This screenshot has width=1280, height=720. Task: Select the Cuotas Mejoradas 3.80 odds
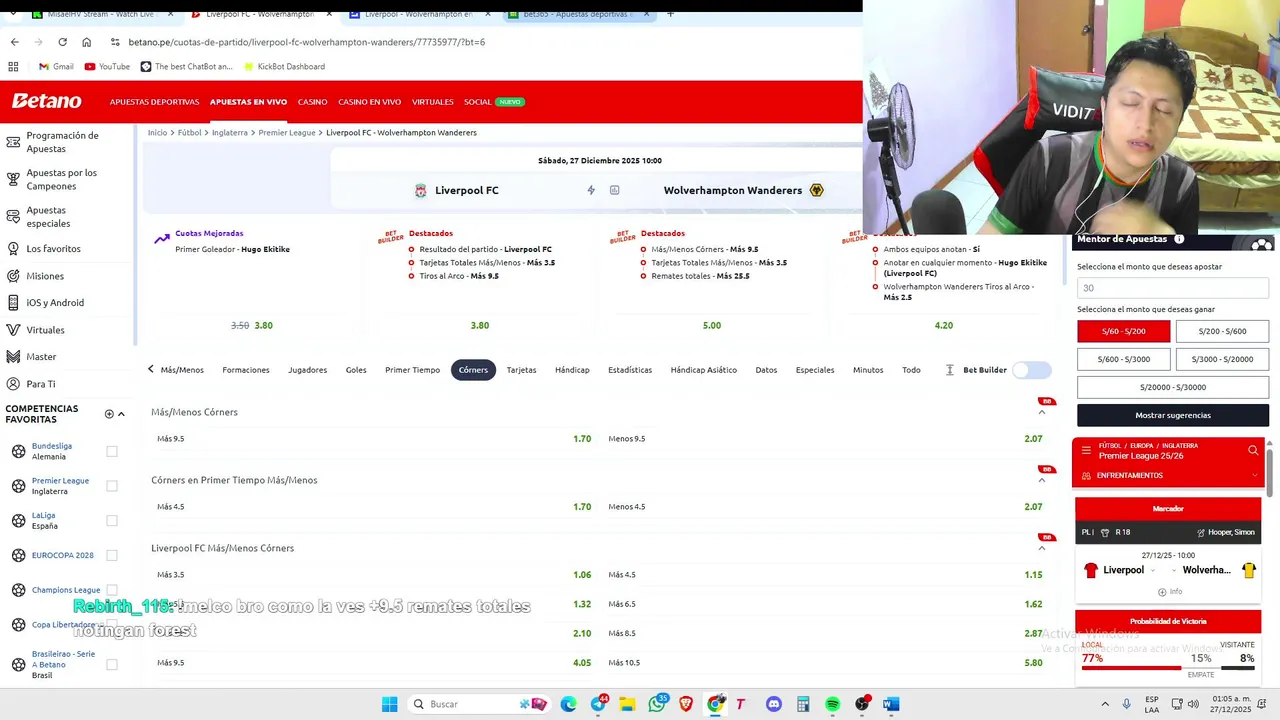coord(263,325)
